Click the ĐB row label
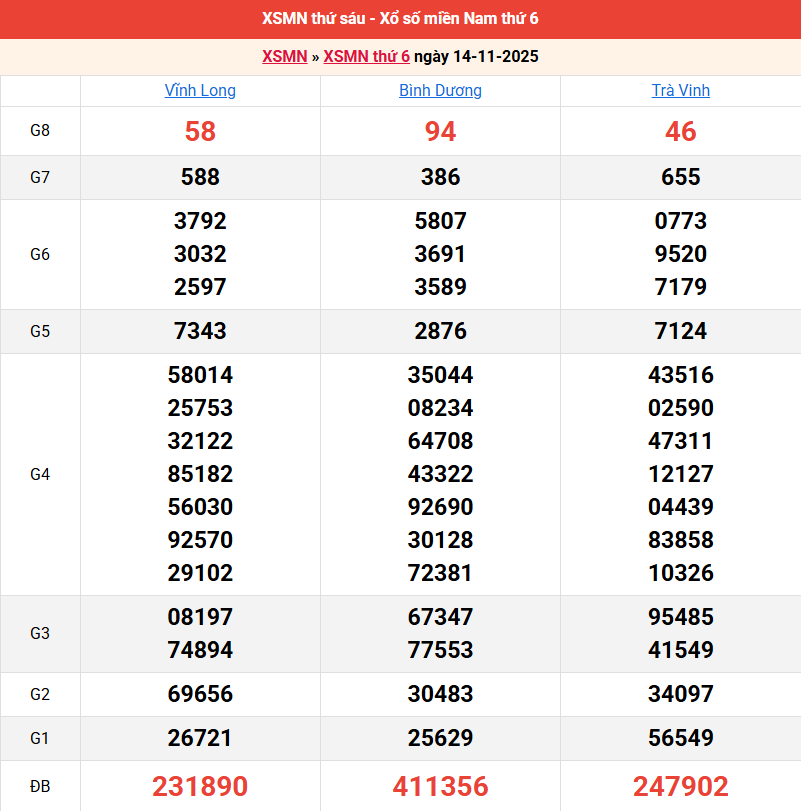The height and width of the screenshot is (811, 801). pos(40,786)
